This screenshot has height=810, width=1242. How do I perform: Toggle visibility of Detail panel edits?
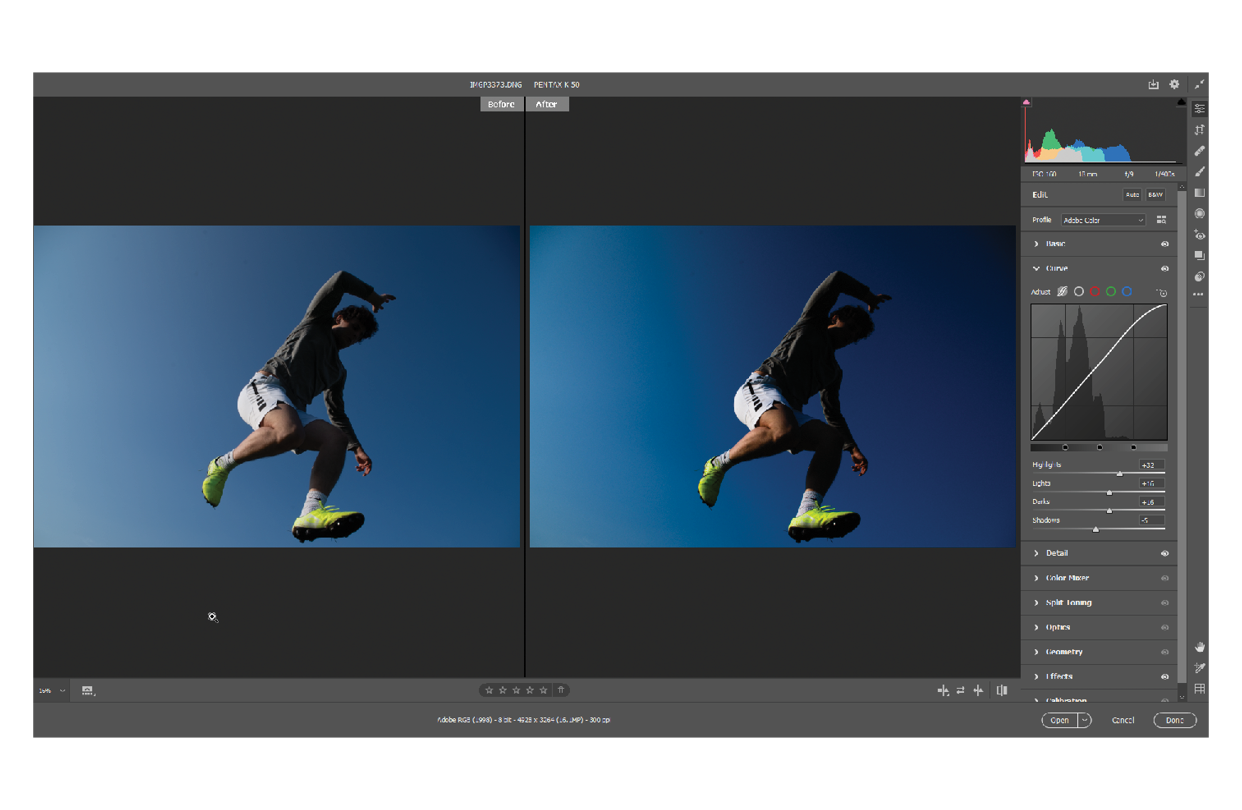1165,553
